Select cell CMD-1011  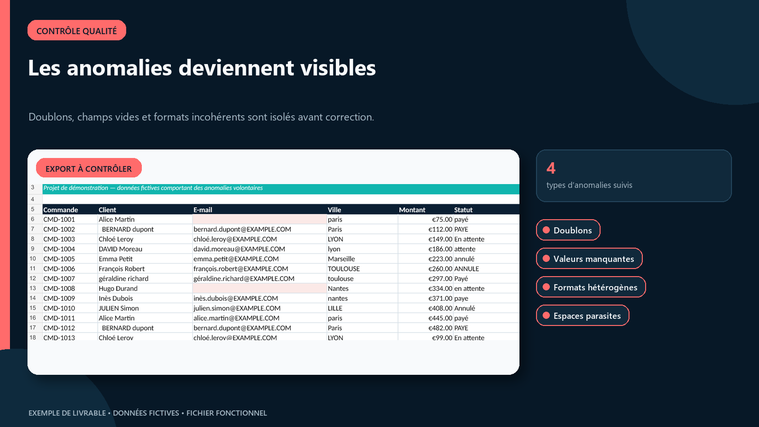(x=70, y=318)
